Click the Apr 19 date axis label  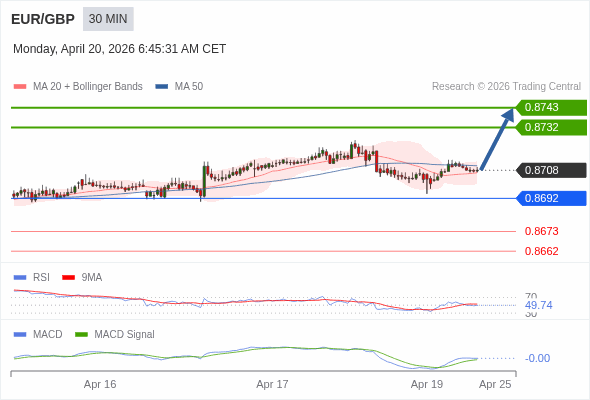point(427,384)
